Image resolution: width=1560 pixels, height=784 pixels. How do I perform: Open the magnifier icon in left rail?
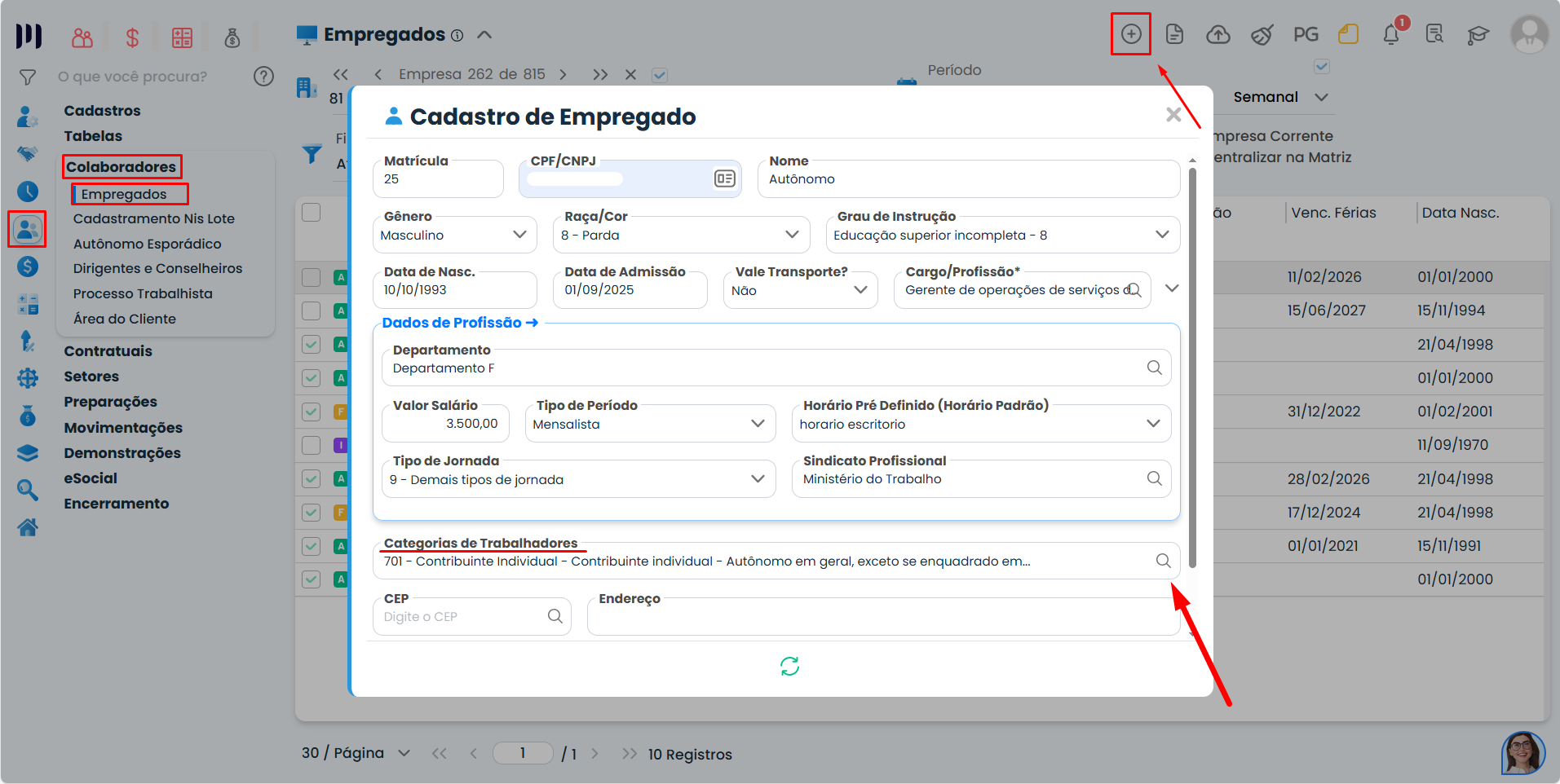pos(28,489)
